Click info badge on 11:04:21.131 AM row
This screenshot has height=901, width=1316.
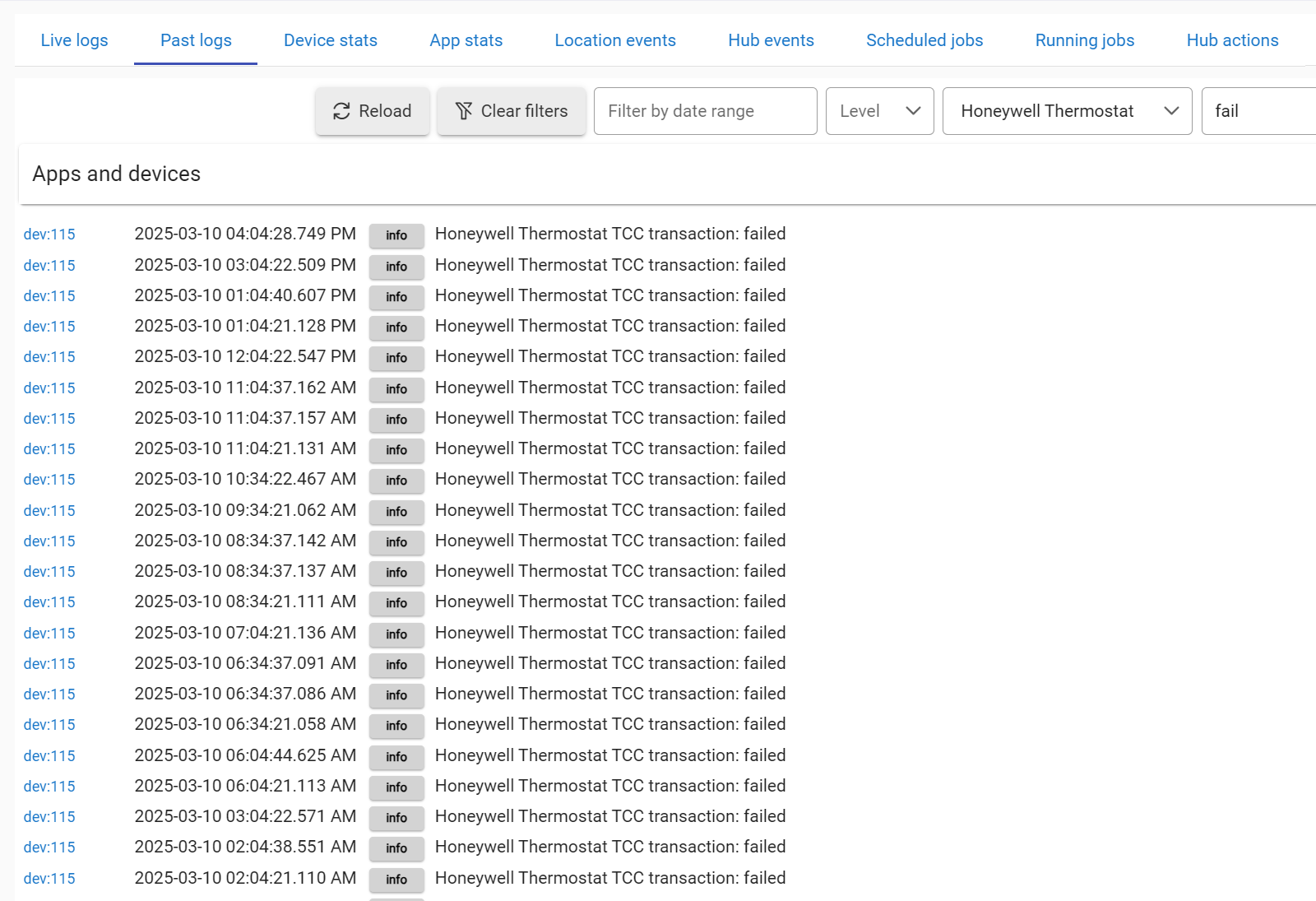point(396,450)
